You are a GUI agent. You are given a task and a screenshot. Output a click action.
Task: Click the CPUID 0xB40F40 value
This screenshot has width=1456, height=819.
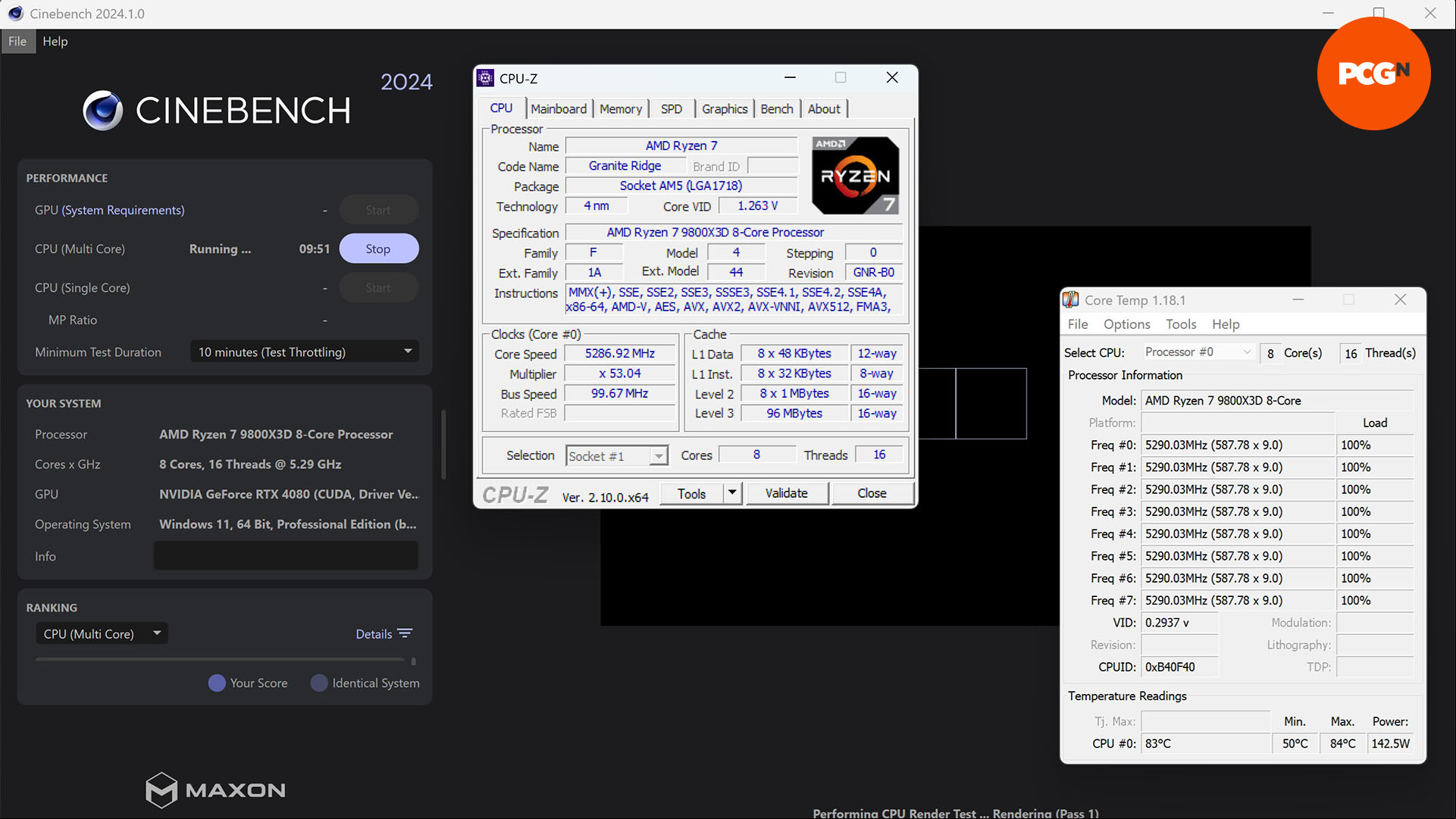[1179, 667]
